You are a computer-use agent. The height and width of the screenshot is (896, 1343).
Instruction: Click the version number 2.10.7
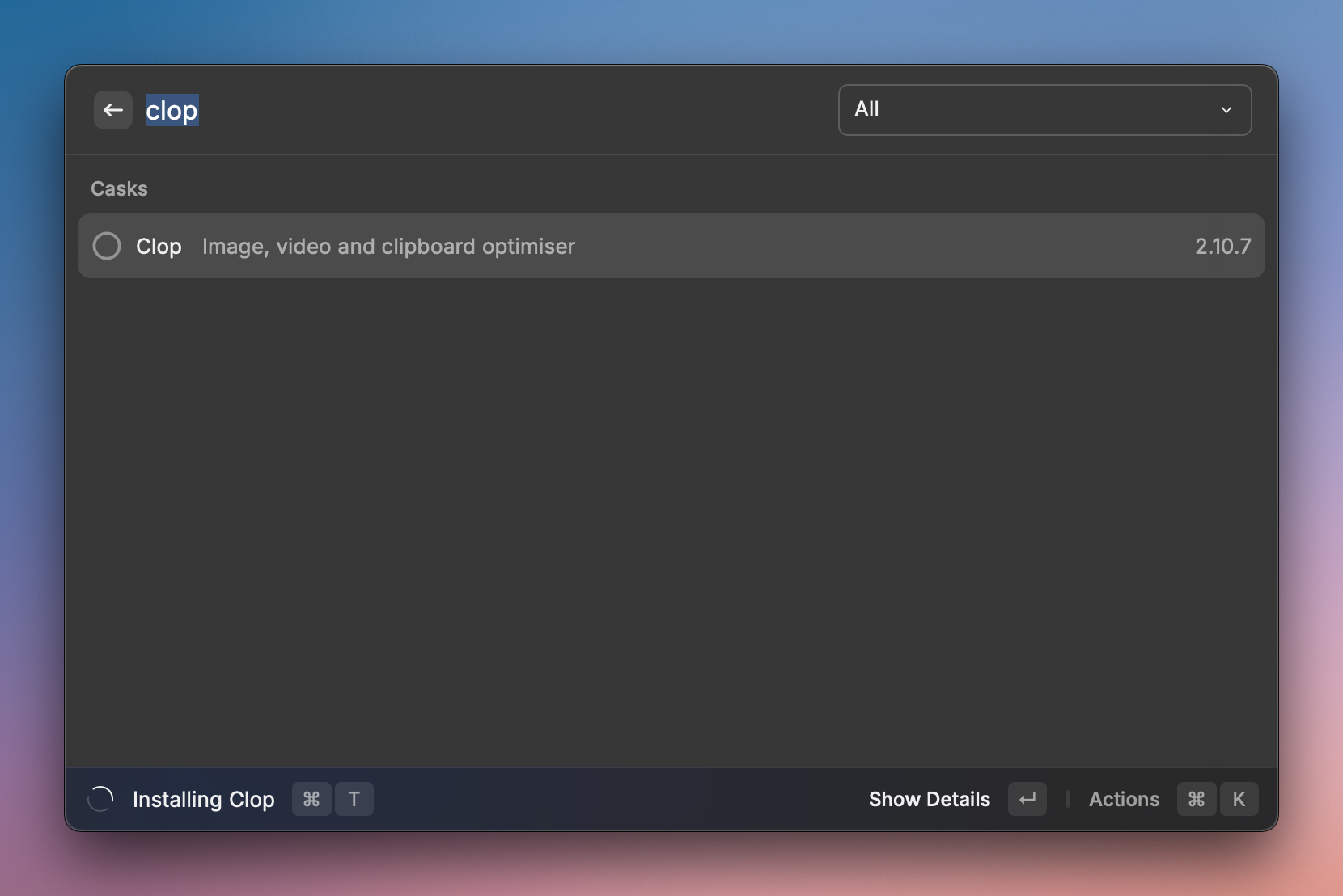pos(1222,246)
